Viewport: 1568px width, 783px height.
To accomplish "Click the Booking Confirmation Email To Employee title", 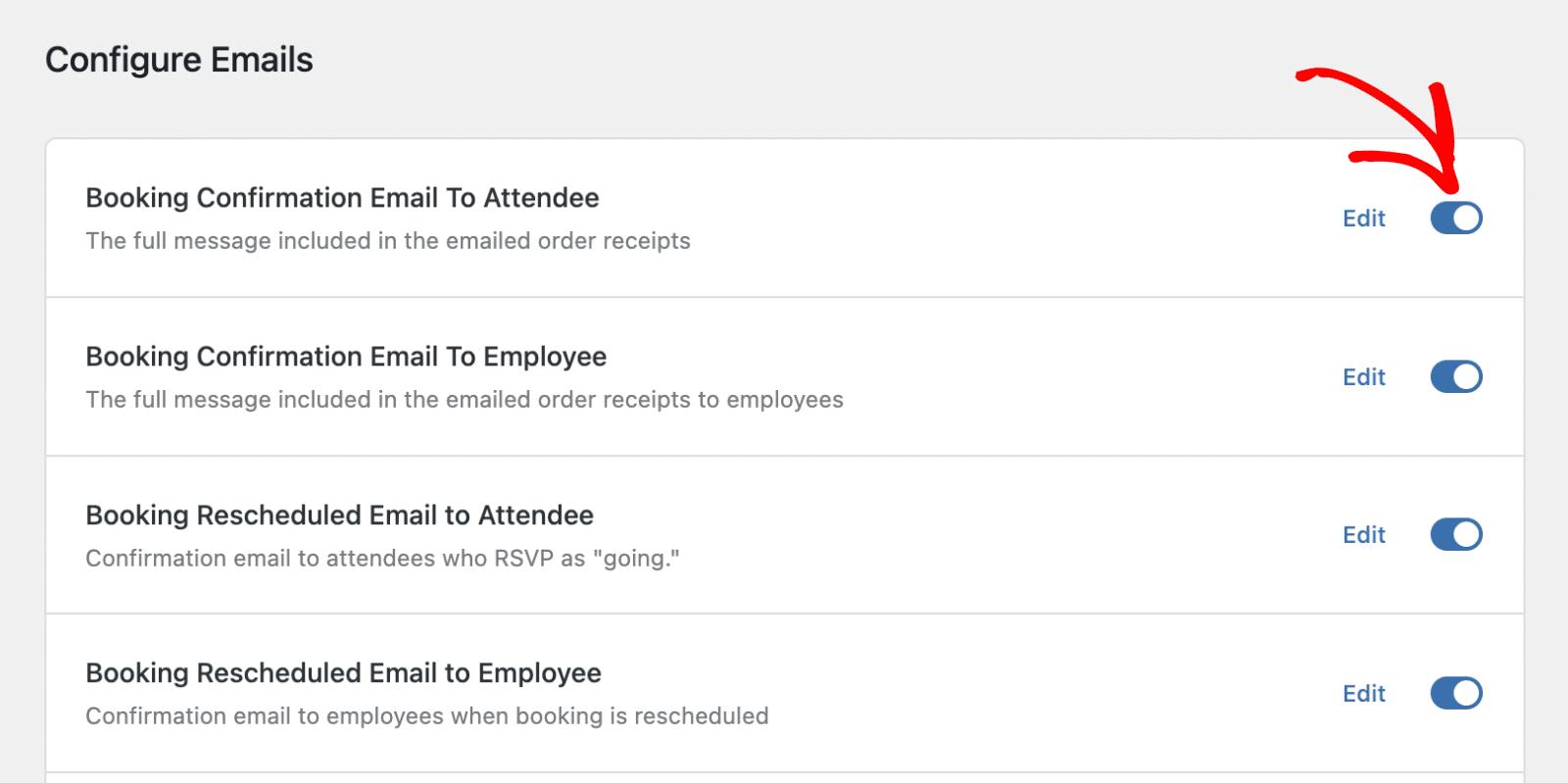I will pos(346,357).
